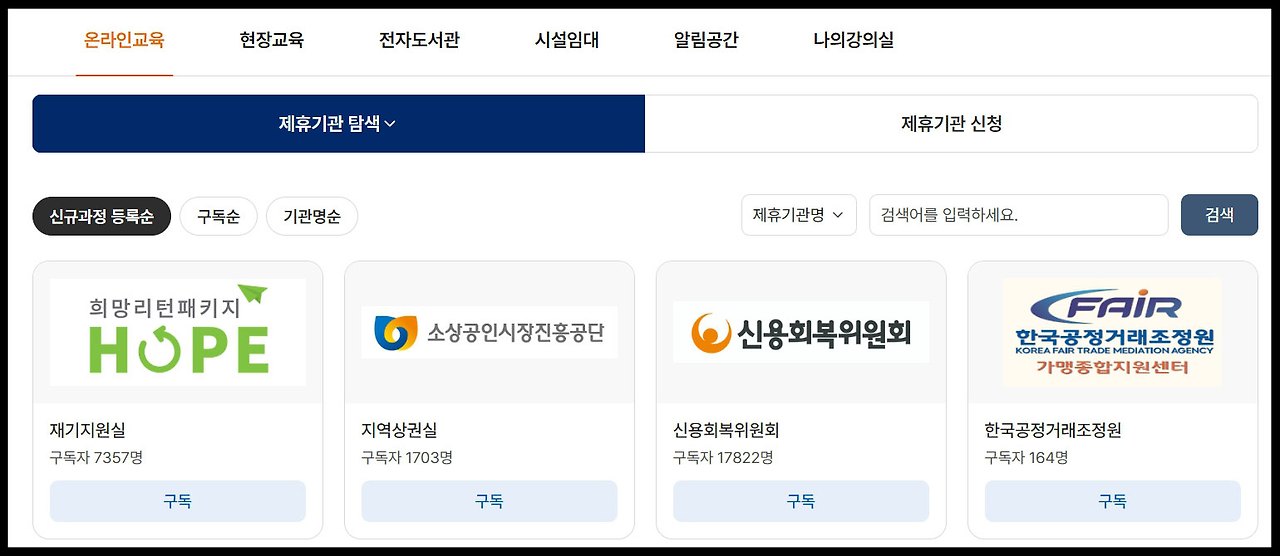Subscribe to 신용회복위원회 with 구독 button

[x=801, y=501]
